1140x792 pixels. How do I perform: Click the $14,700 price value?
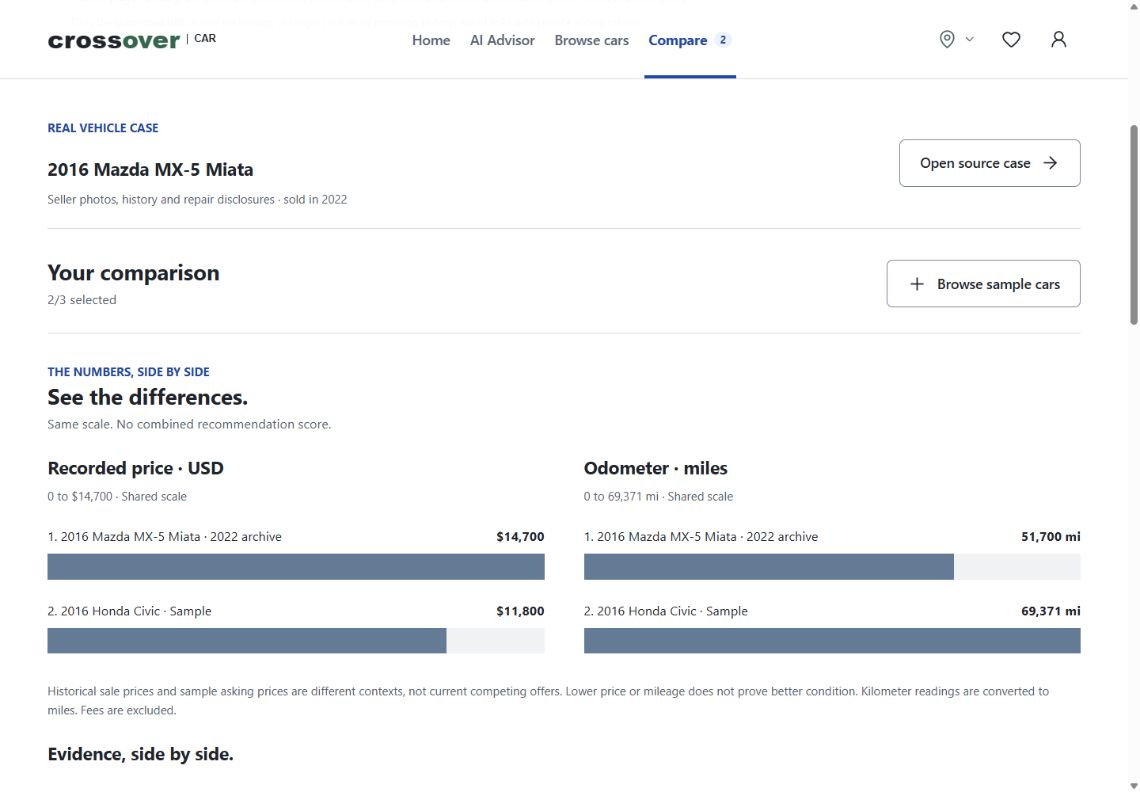521,537
